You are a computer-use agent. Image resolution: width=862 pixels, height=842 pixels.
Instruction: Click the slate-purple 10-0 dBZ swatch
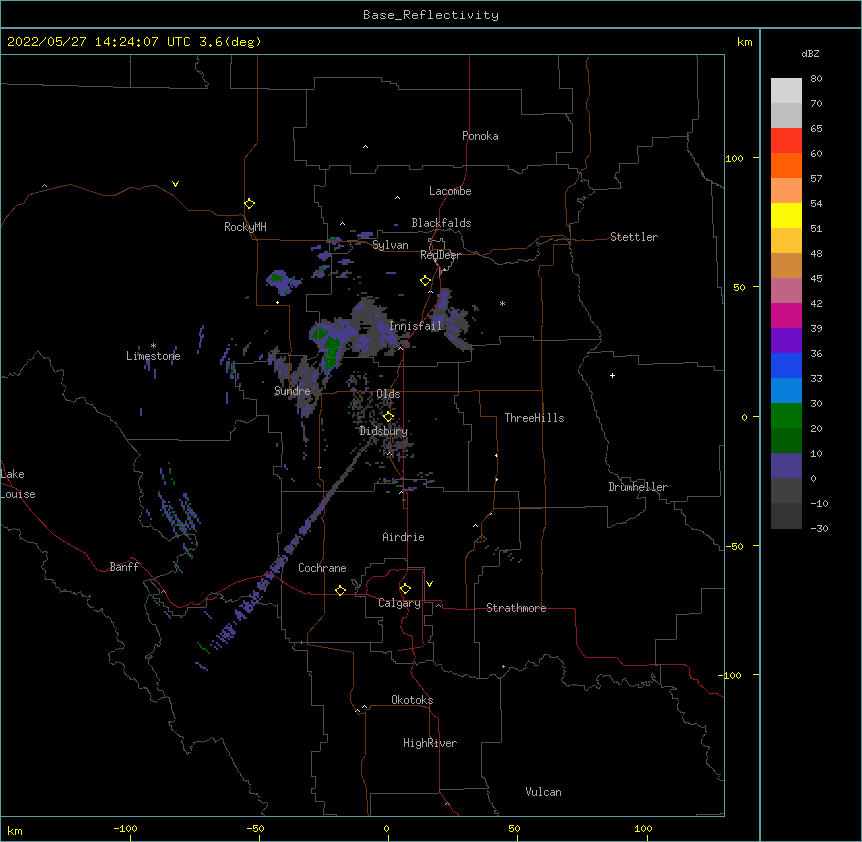click(786, 466)
